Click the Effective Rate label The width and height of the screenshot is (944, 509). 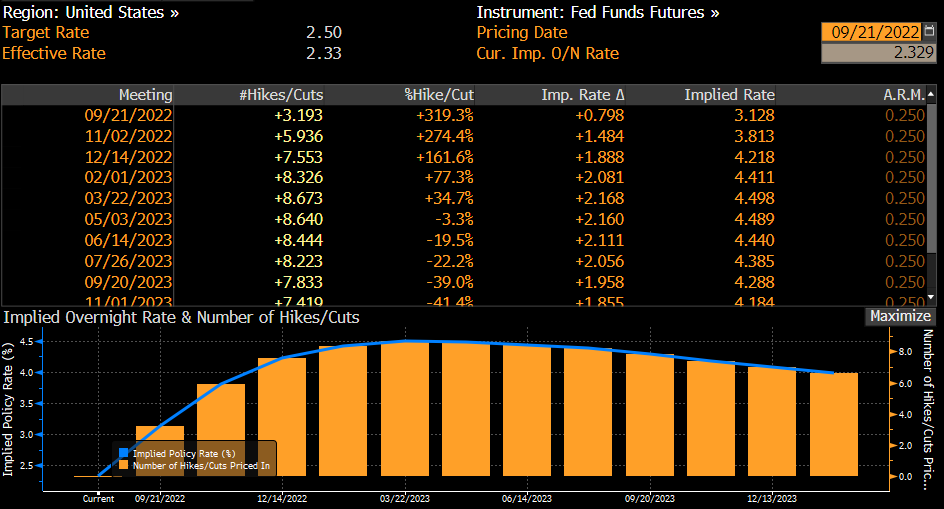click(x=54, y=54)
